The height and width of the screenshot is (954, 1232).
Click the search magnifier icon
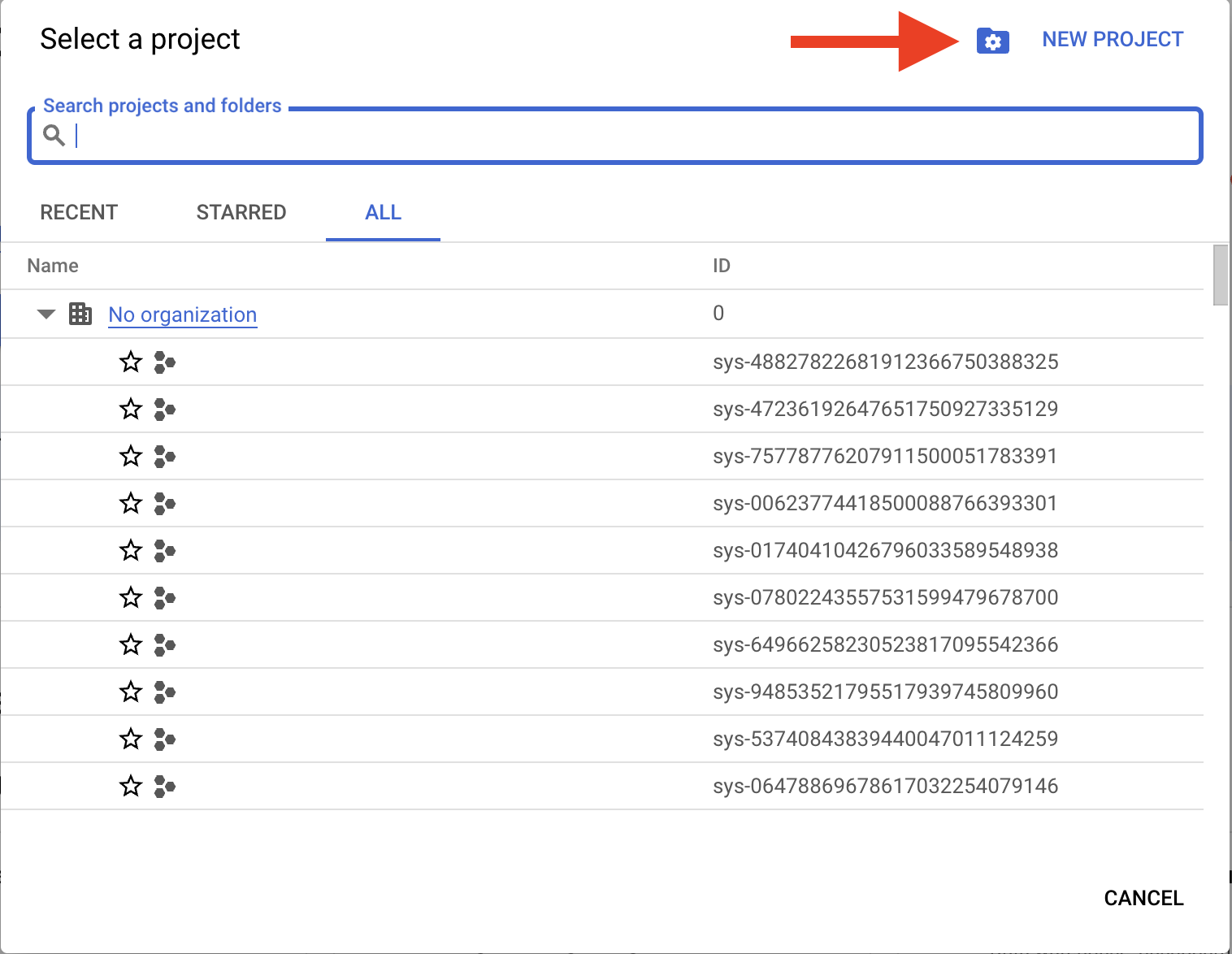click(x=54, y=135)
